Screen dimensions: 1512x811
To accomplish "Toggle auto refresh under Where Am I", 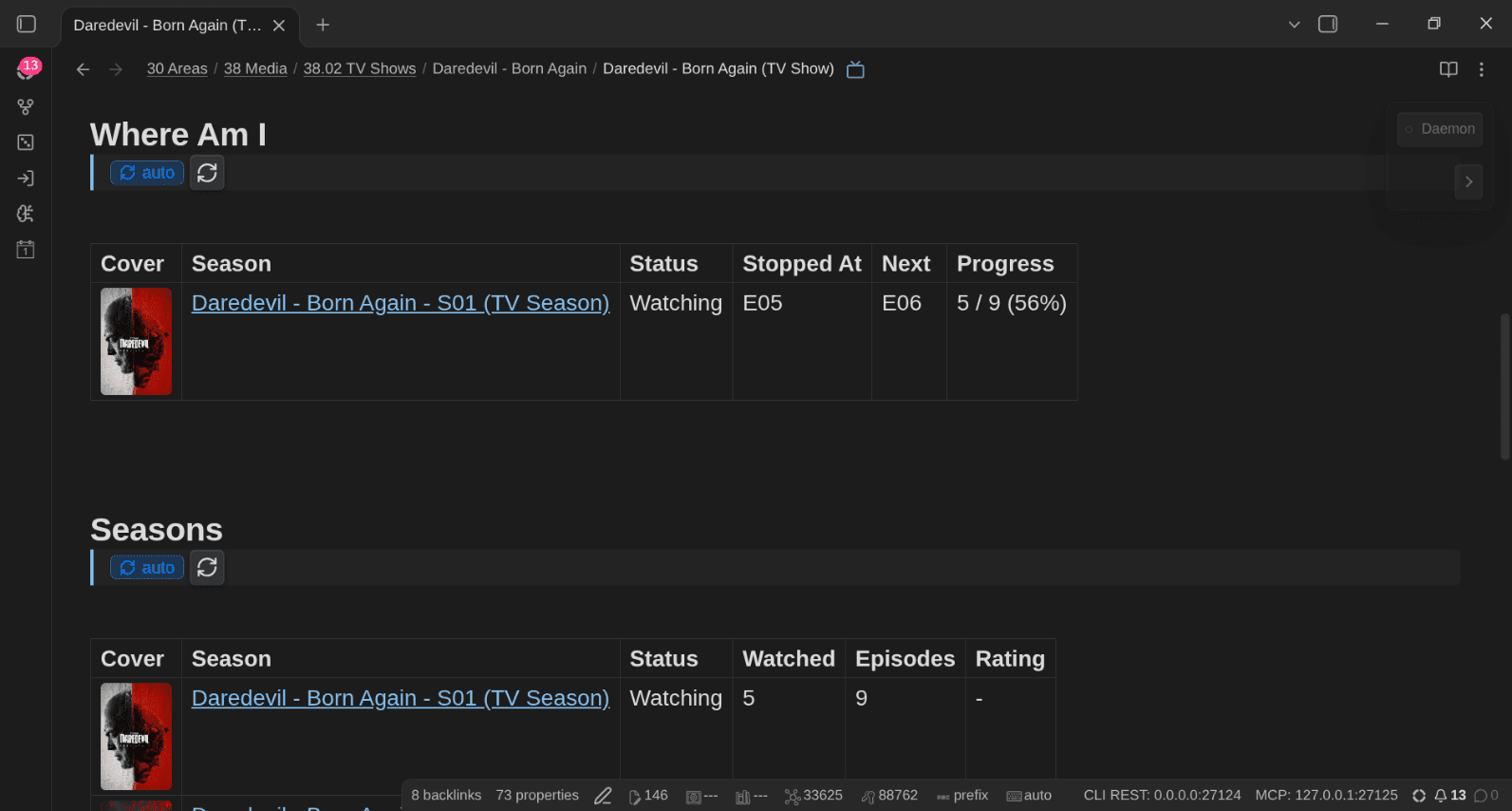I will [147, 173].
